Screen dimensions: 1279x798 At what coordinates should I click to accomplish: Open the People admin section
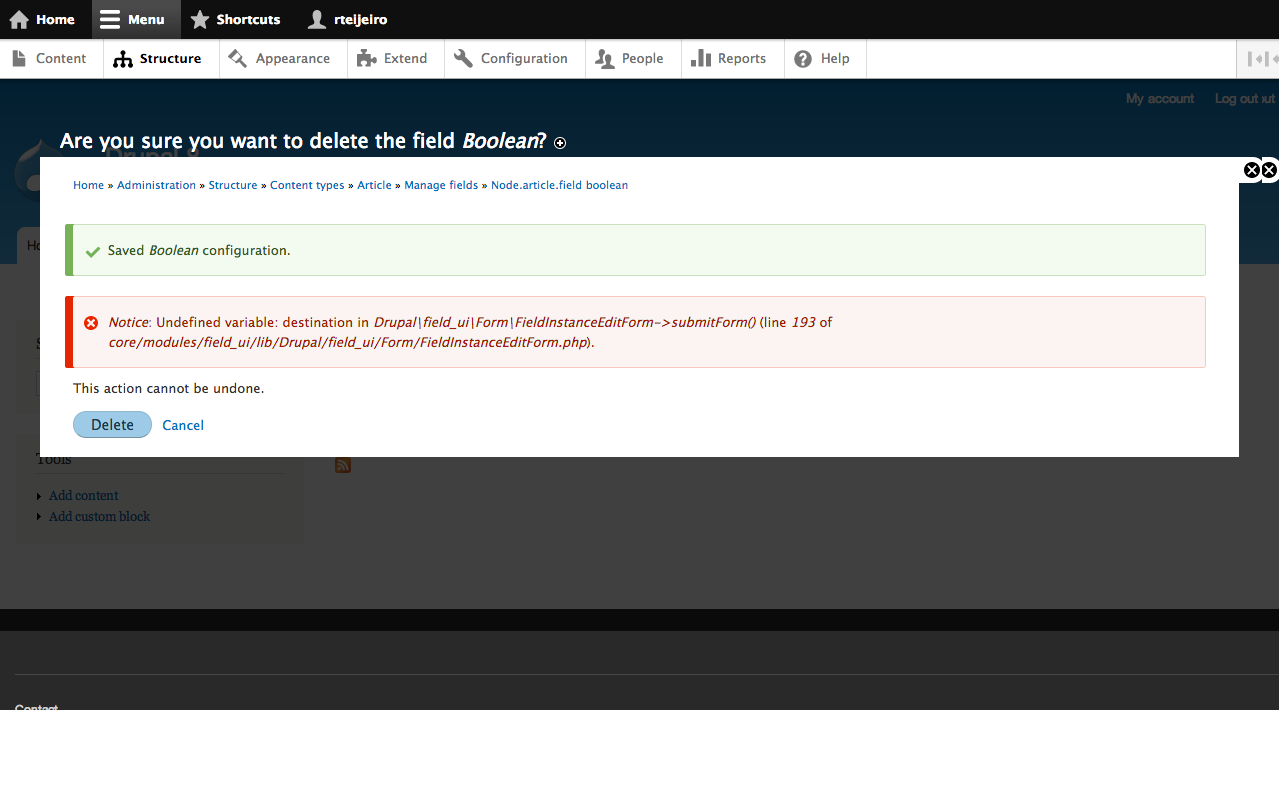coord(632,59)
